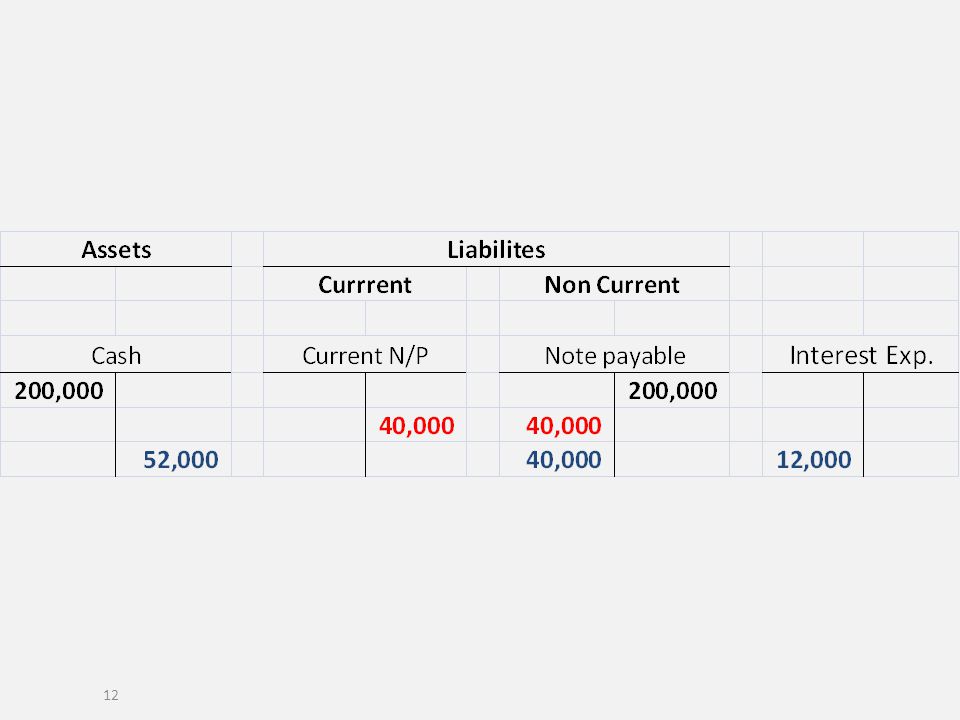Select the Current N/P account title

tap(365, 355)
